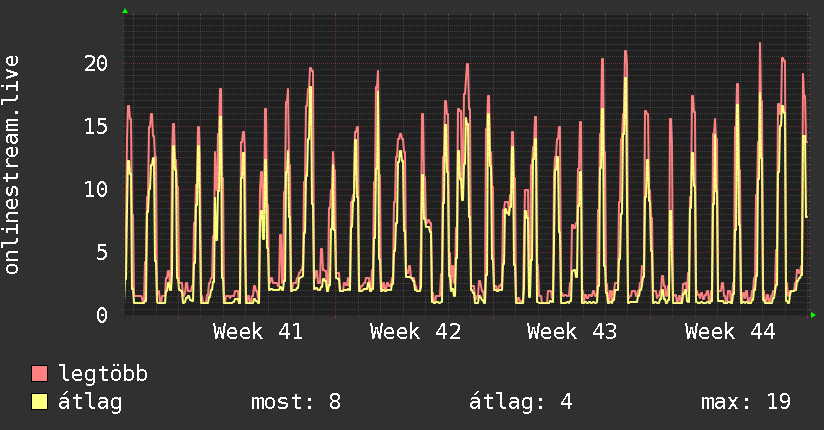Click the yellow átlag legend swatch

tap(39, 401)
